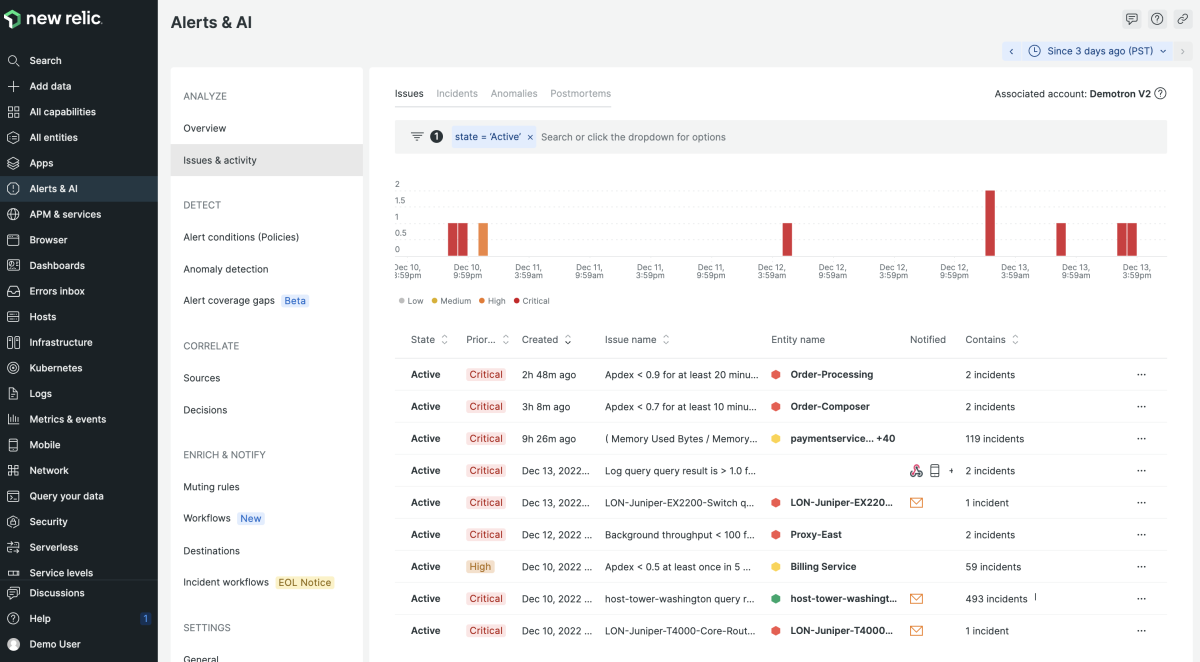Screen dimensions: 1200x662
Task: Click the tallest red bar in the chart
Action: tap(990, 223)
